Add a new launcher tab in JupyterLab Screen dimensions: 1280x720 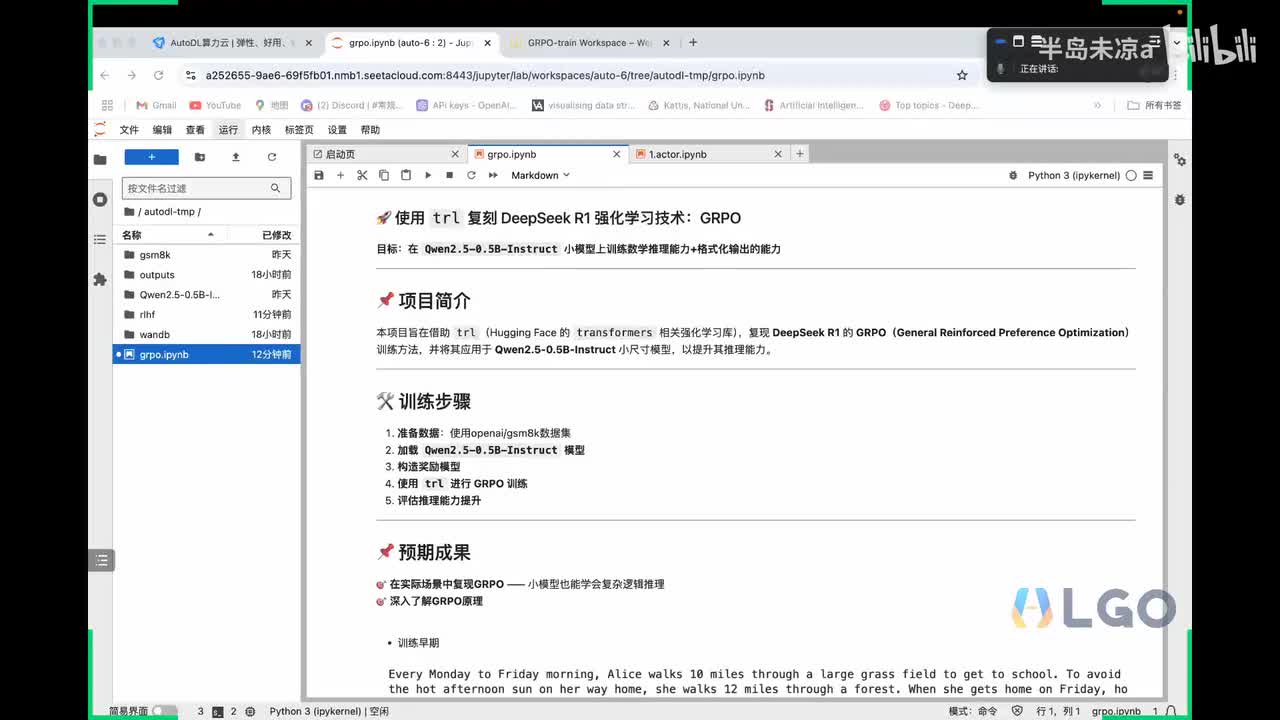(x=800, y=154)
